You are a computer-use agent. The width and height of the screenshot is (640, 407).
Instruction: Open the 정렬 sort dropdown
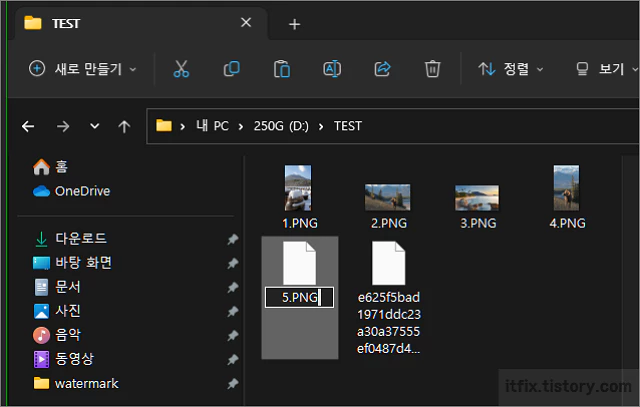pyautogui.click(x=511, y=69)
